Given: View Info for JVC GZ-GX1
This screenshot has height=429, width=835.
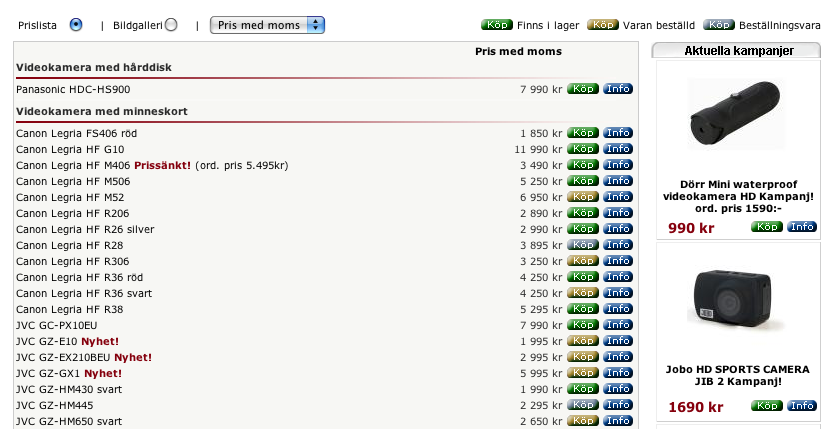Looking at the screenshot, I should [x=618, y=372].
